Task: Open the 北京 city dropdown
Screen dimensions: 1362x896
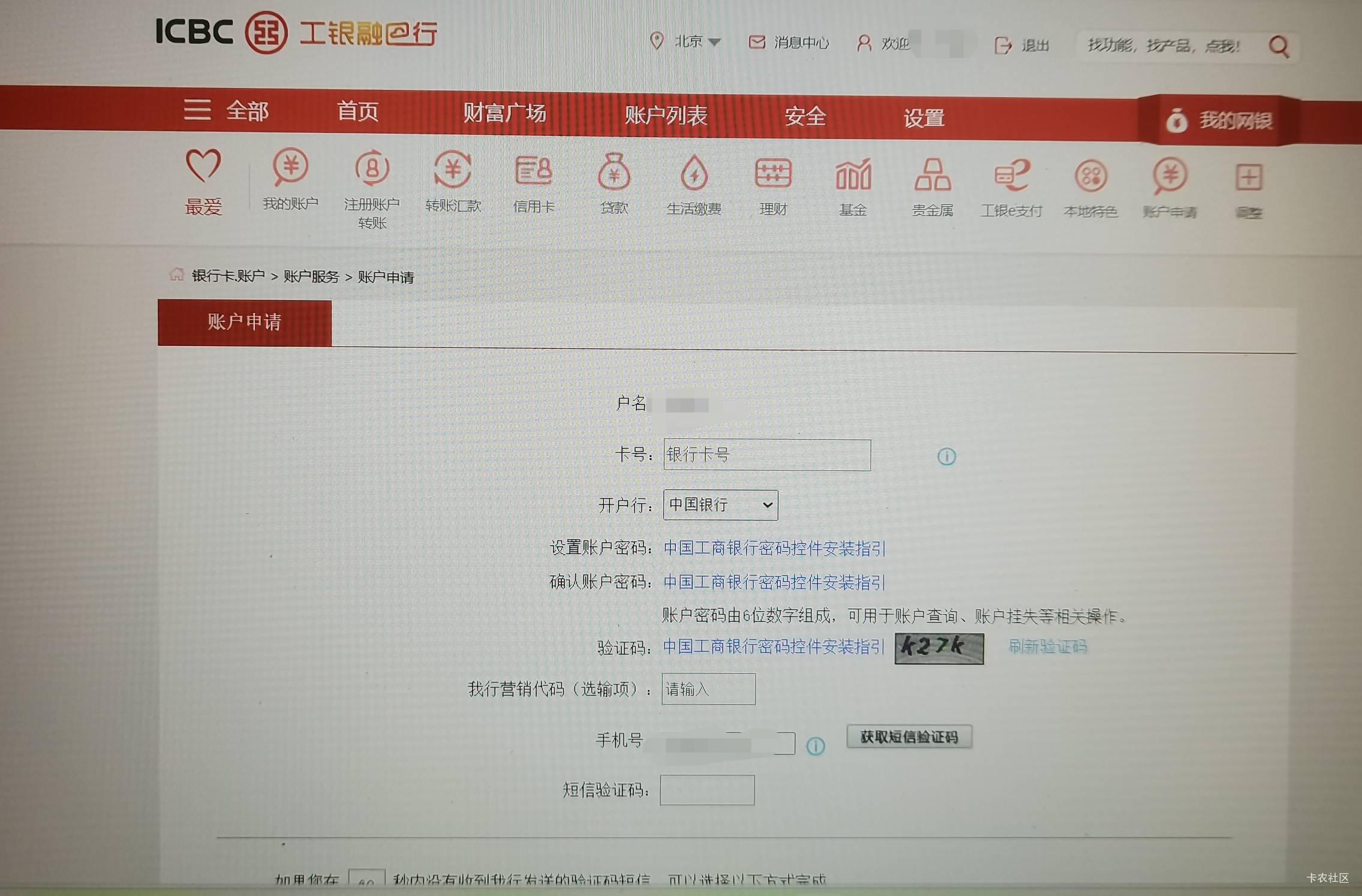Action: (685, 41)
